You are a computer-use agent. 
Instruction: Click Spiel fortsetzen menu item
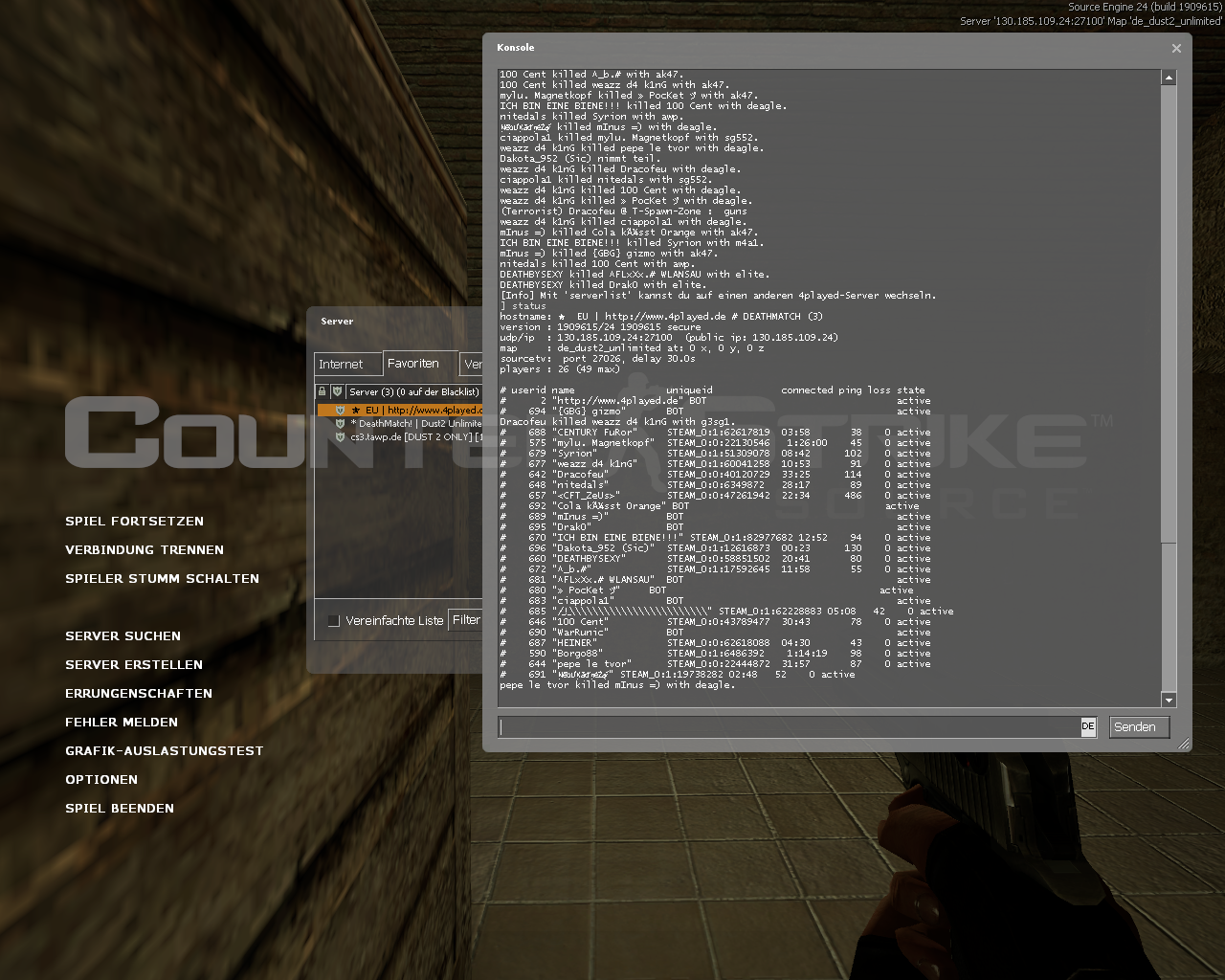click(x=134, y=522)
